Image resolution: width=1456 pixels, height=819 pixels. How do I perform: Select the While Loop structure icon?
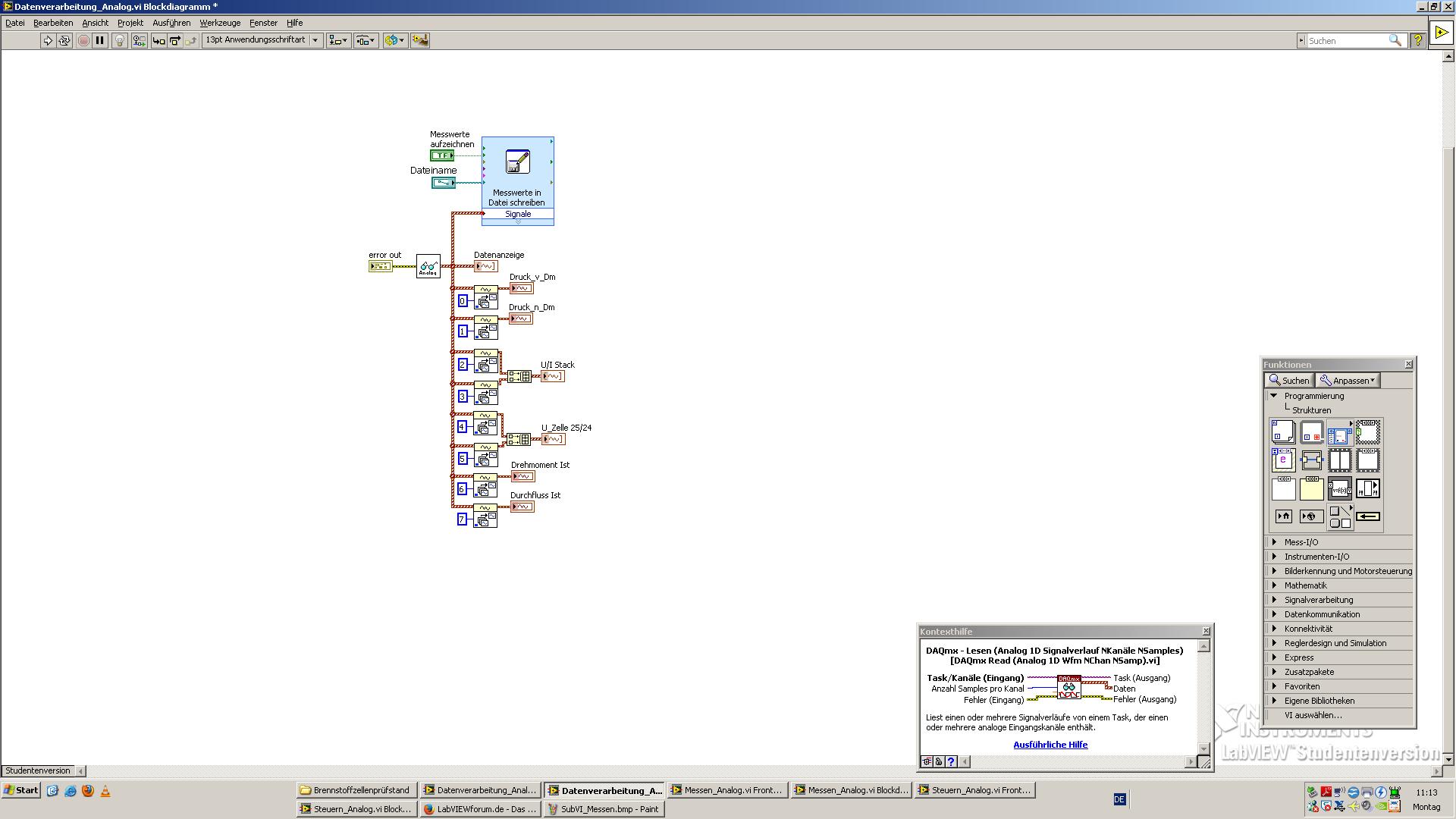pos(1312,432)
